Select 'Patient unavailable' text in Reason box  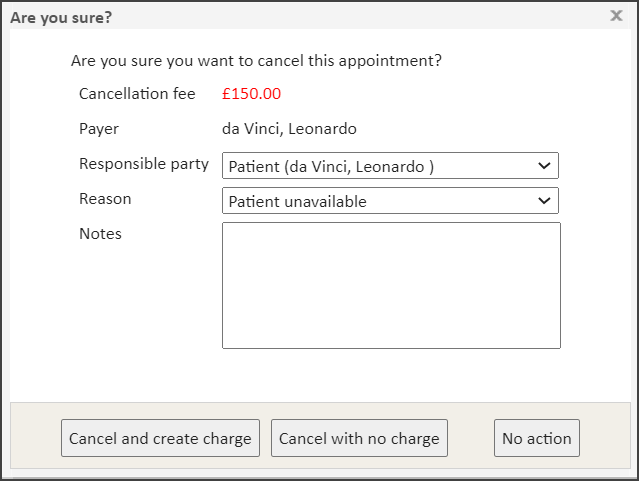(297, 202)
